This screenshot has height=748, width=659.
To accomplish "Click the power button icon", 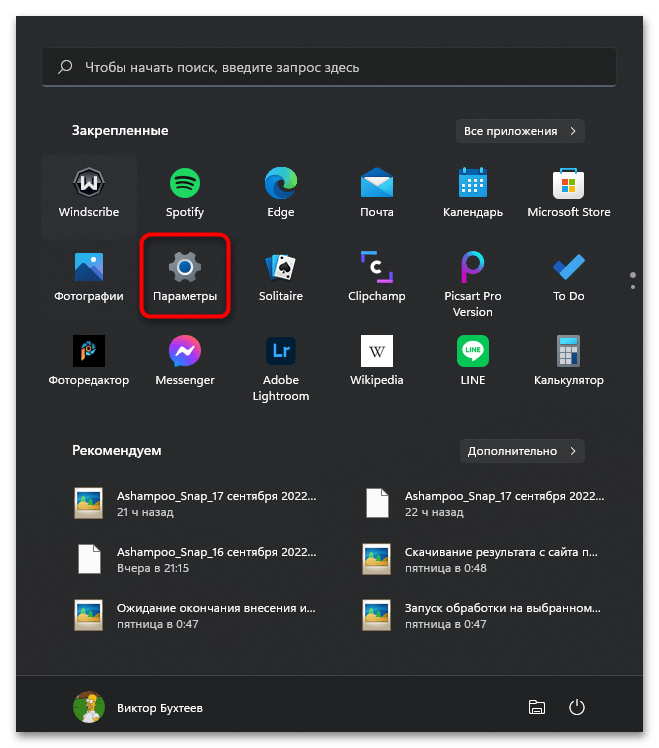I will coord(576,707).
